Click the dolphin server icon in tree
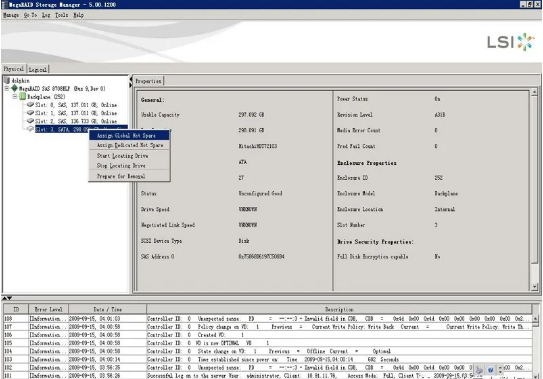This screenshot has width=543, height=379. click(x=7, y=80)
